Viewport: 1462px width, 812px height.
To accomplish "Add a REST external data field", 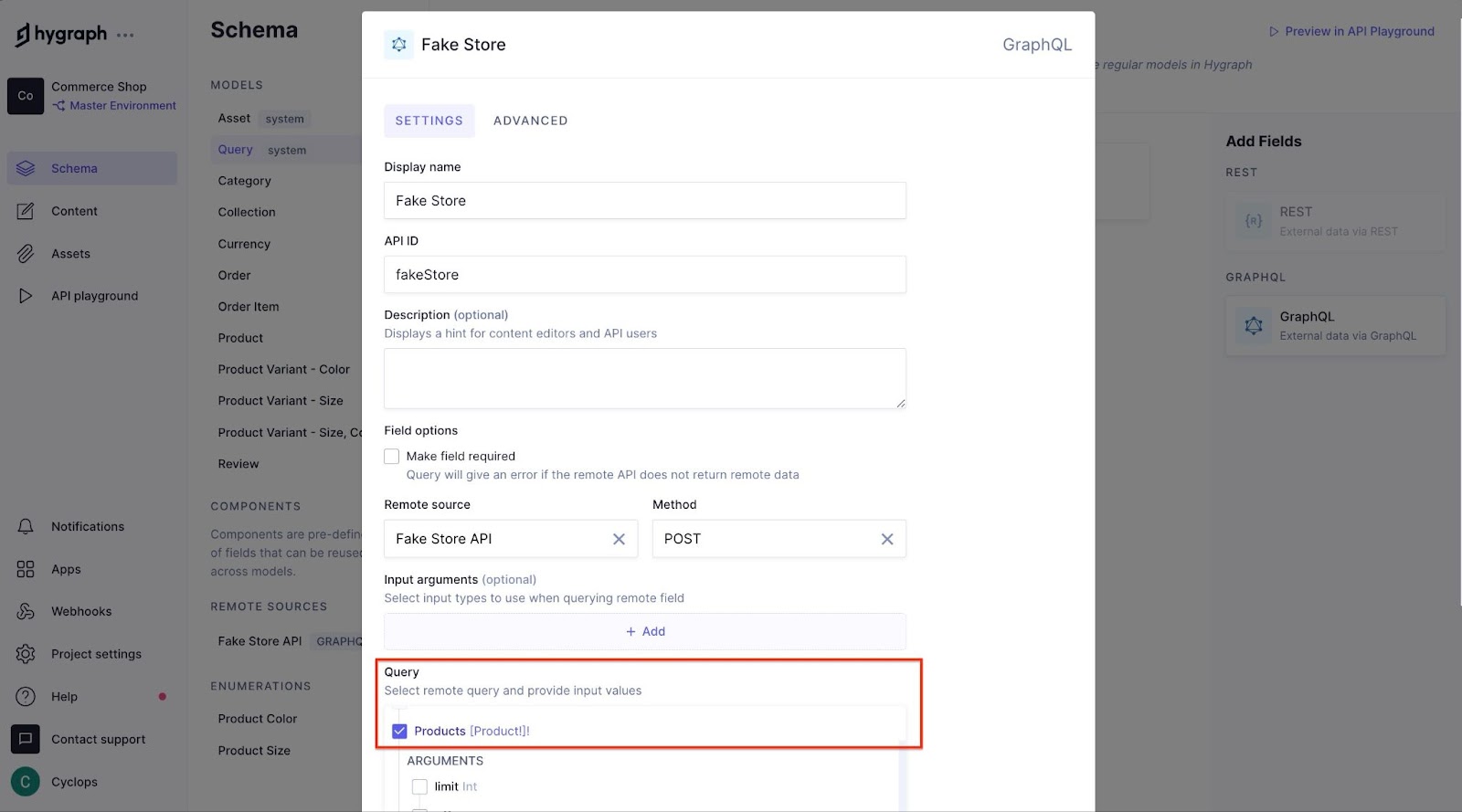I will 1336,221.
